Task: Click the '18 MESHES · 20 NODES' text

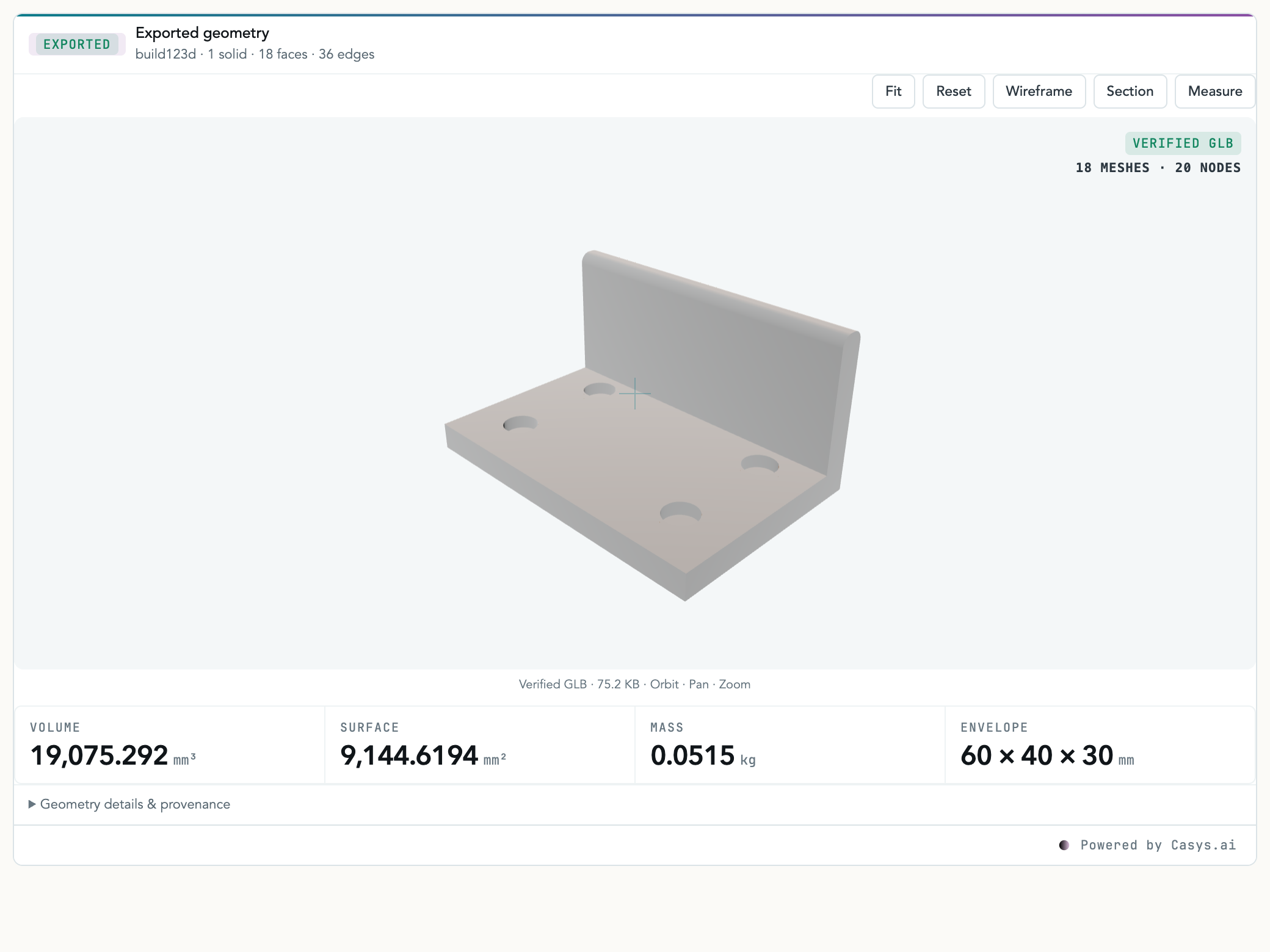Action: tap(1158, 168)
